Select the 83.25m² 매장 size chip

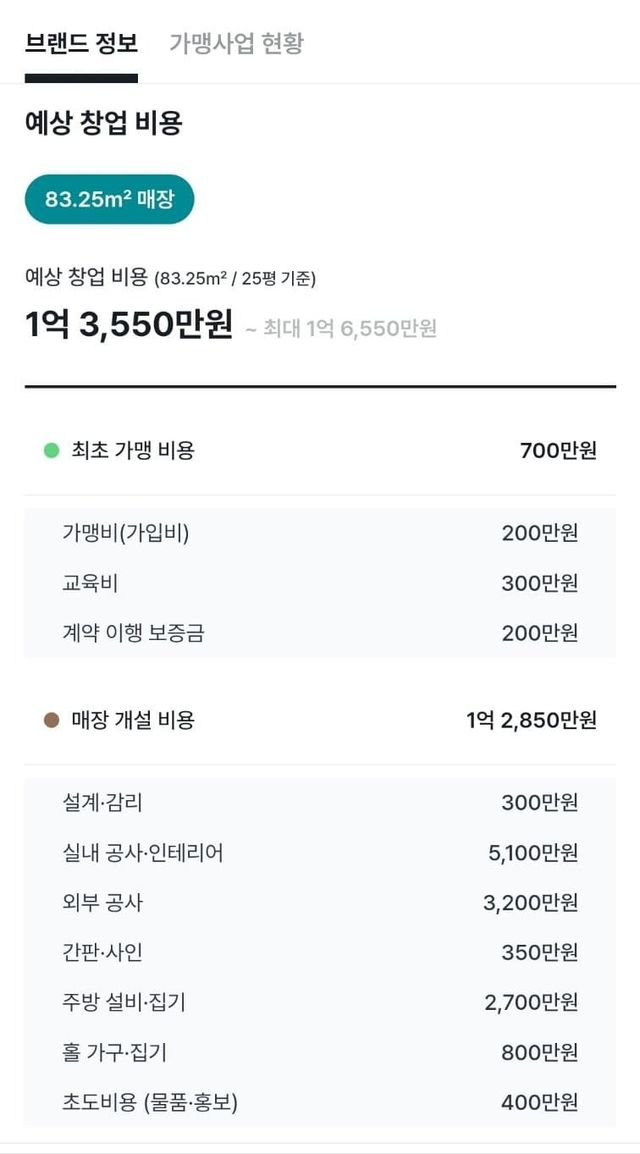109,199
